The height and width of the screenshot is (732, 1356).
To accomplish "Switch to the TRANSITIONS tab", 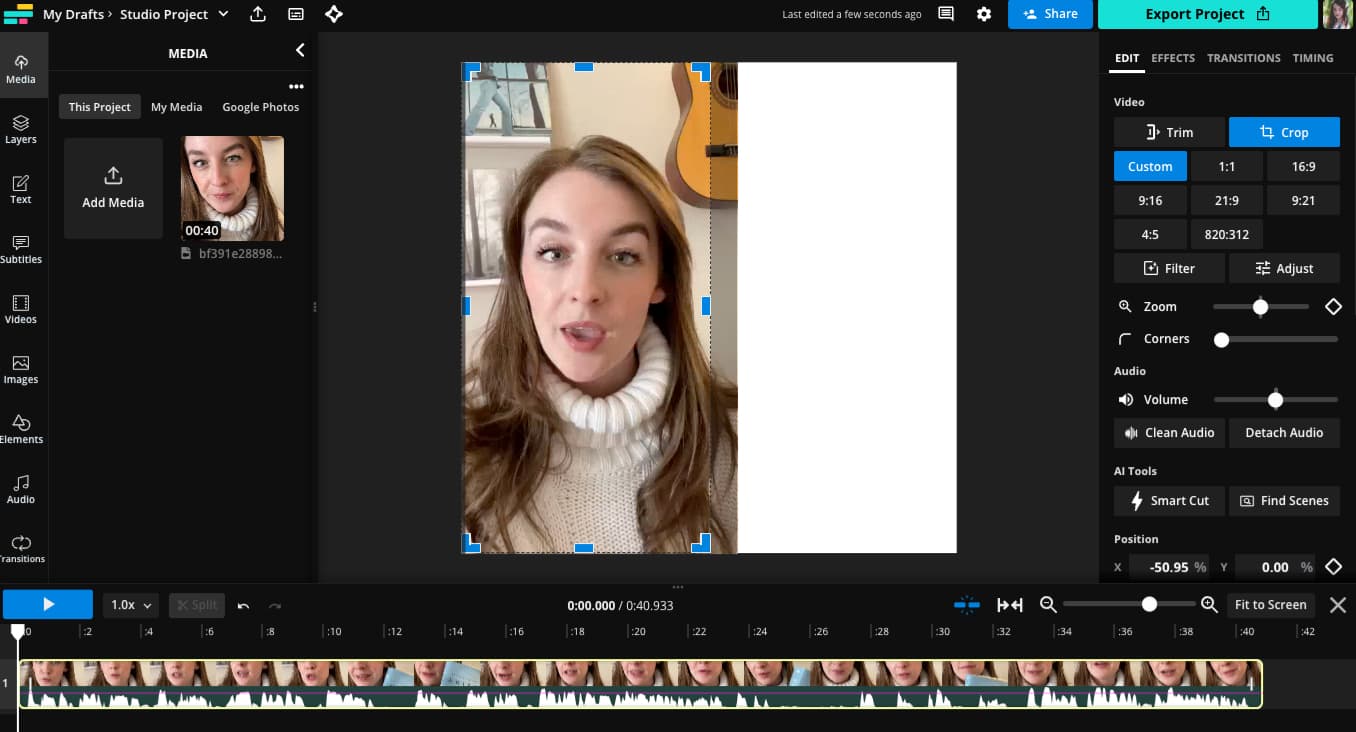I will click(x=1244, y=58).
